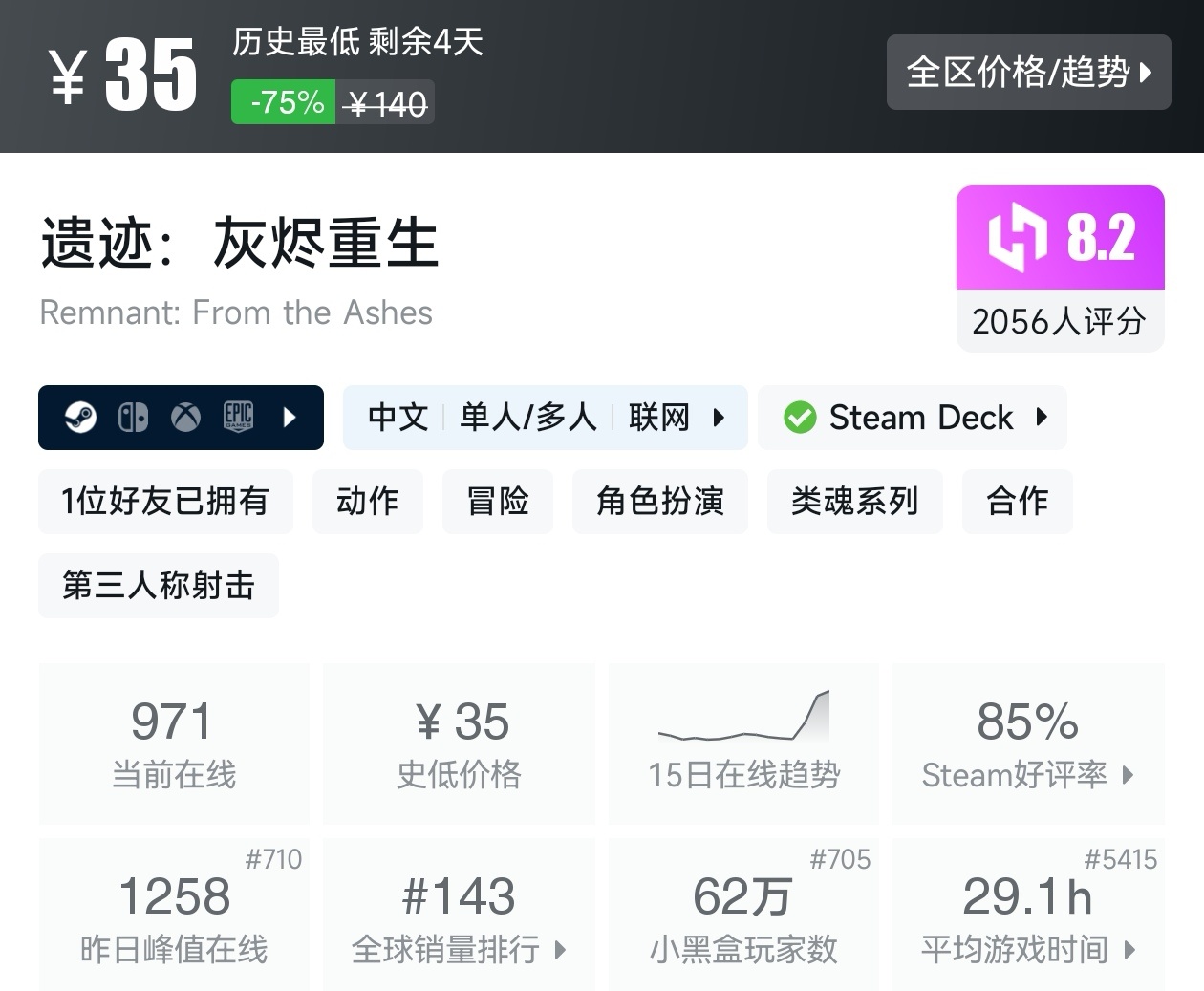
Task: Expand the Steam Deck compatibility arrow
Action: [x=1042, y=418]
